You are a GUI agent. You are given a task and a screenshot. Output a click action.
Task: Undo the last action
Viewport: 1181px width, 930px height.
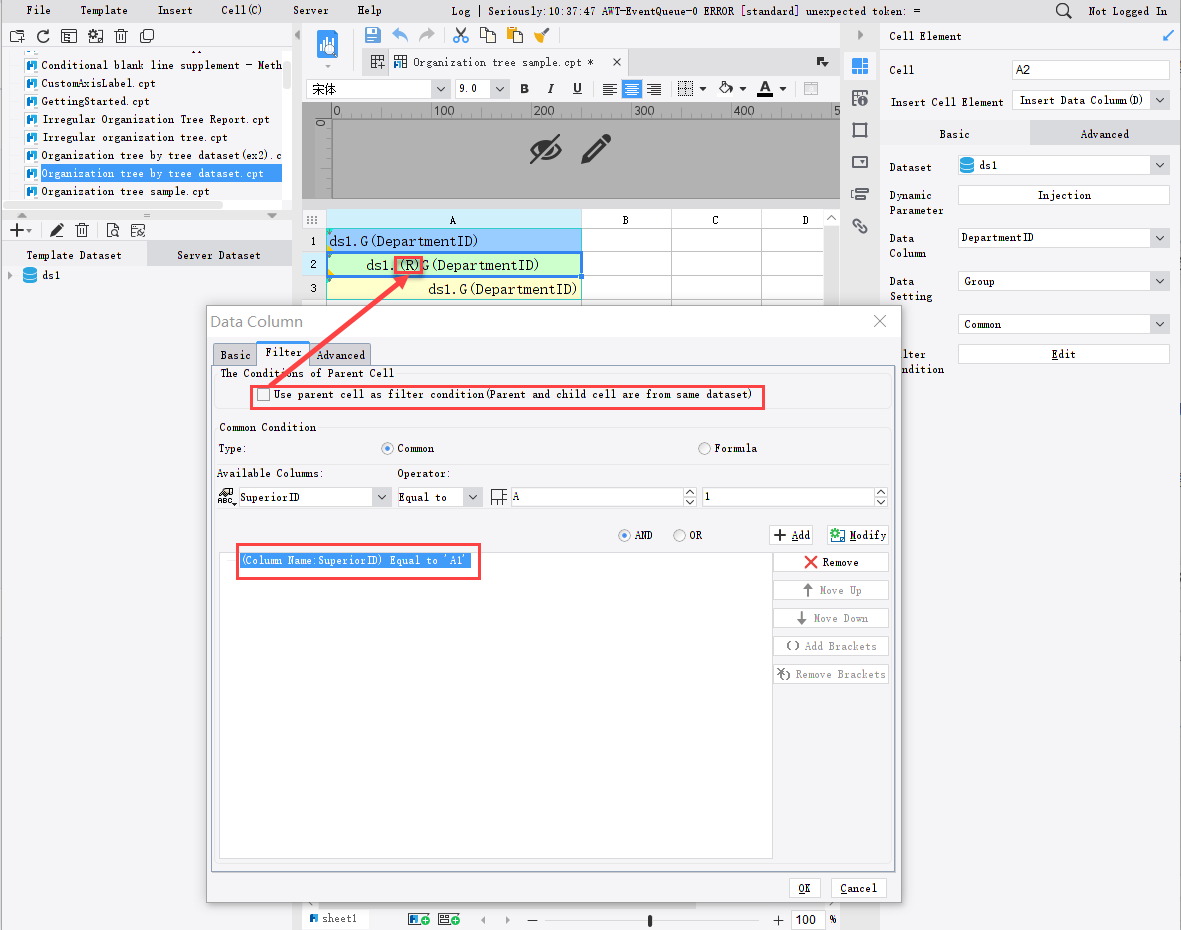tap(400, 35)
